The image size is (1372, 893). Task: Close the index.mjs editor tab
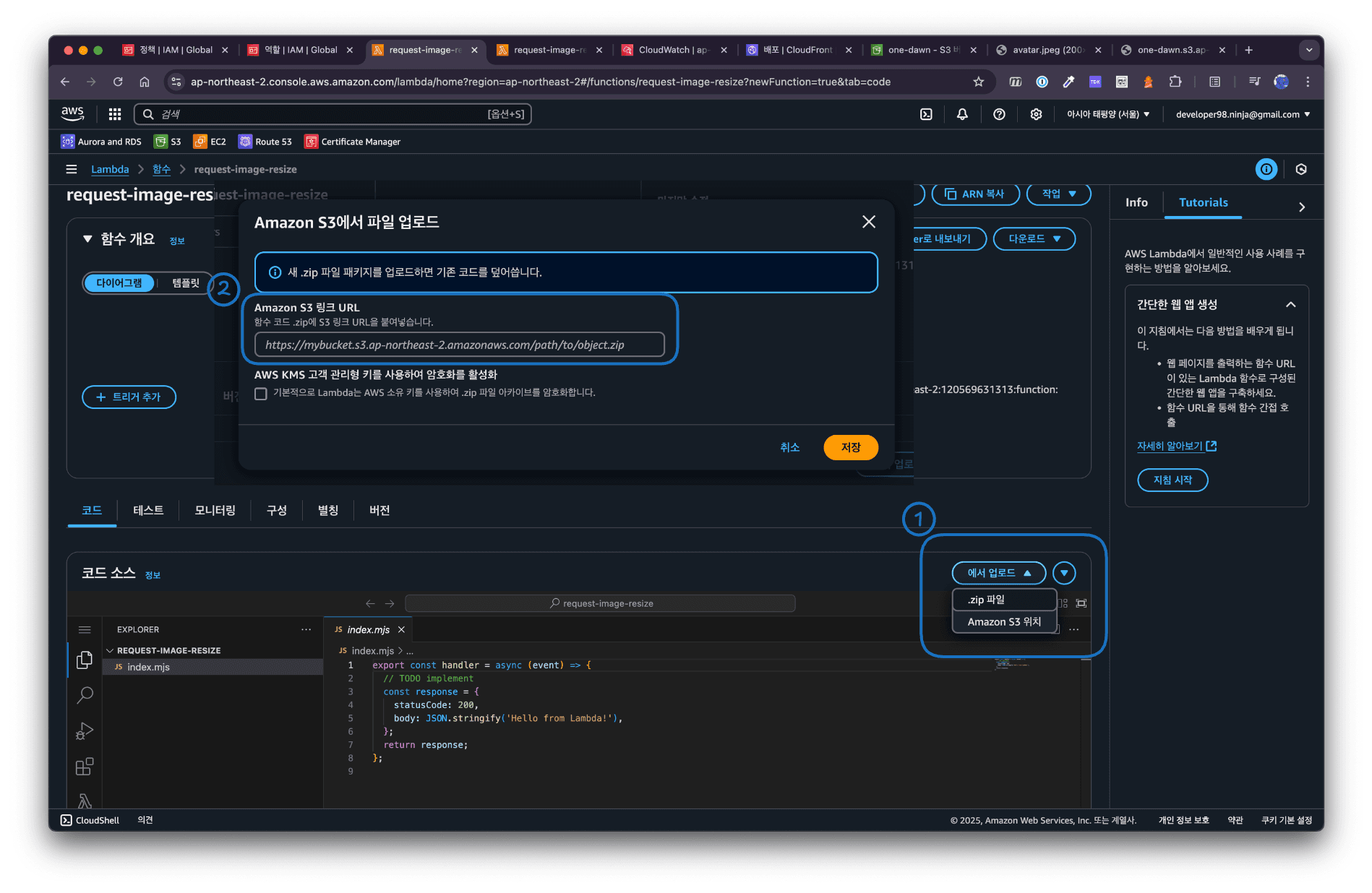click(401, 629)
